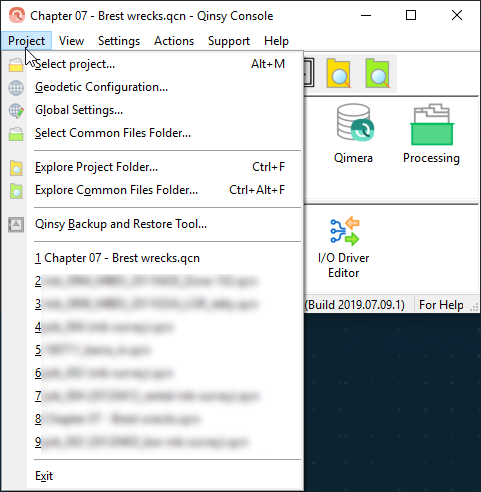Launch the Processing module icon

[x=431, y=133]
